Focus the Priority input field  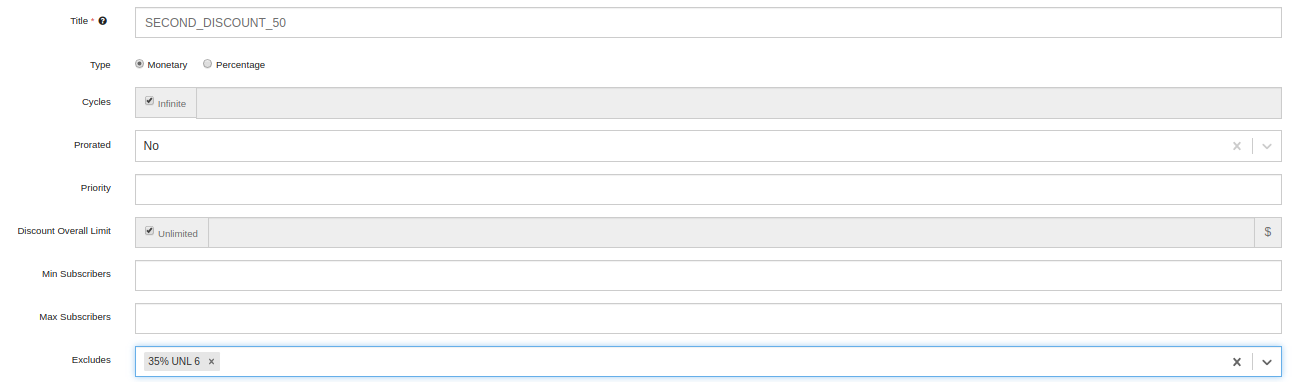point(708,189)
